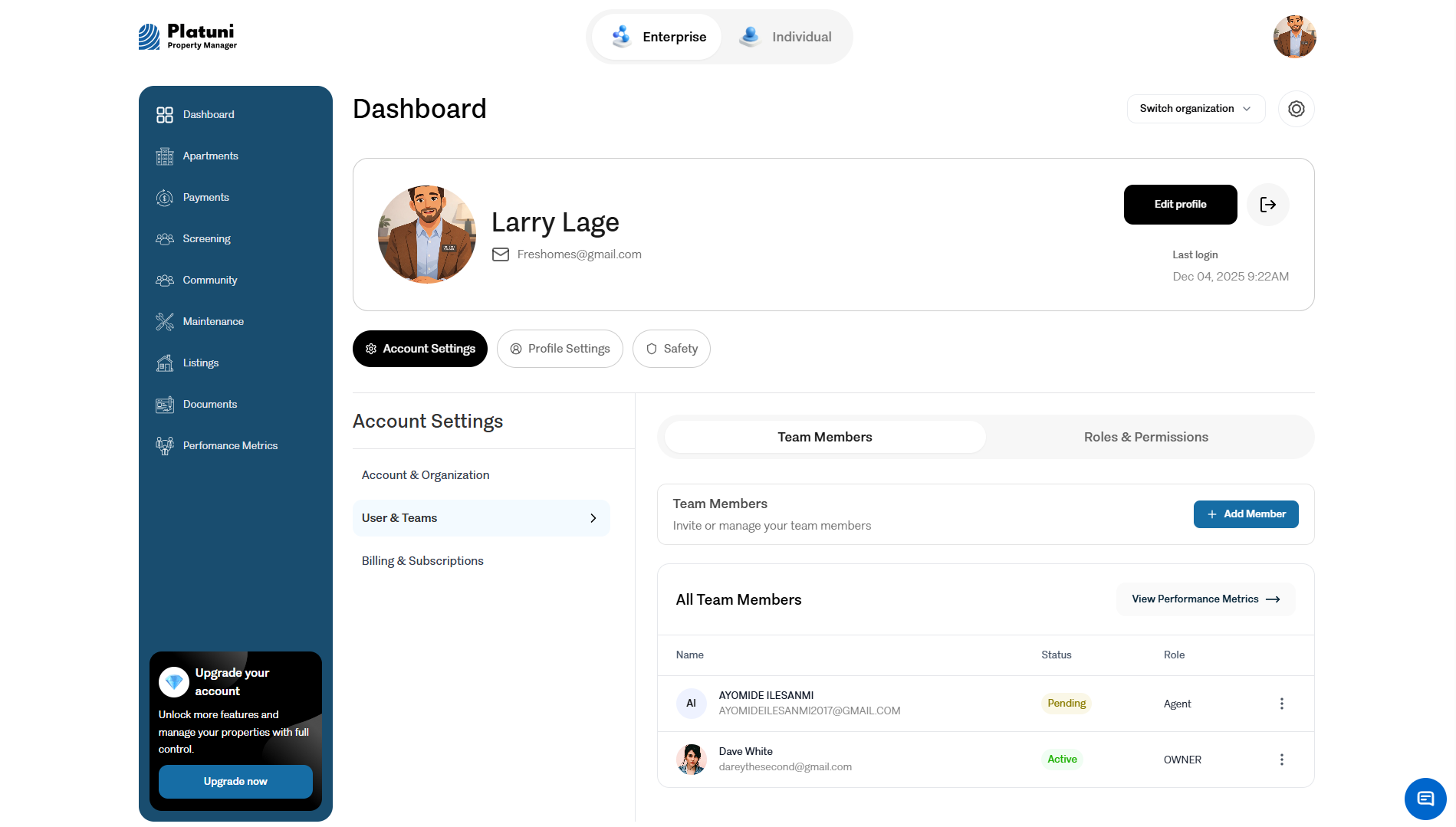Open the circular settings icon near Switch organization
The width and height of the screenshot is (1456, 827).
(x=1297, y=109)
